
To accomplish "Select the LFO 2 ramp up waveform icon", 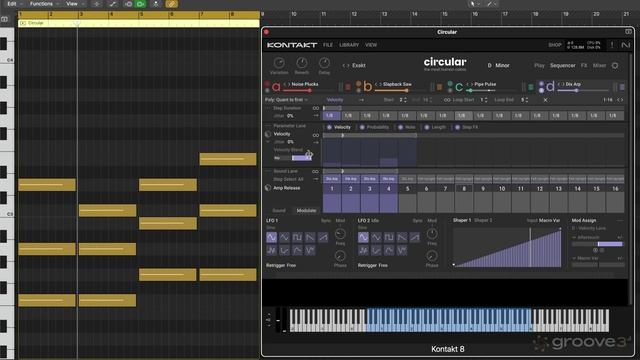I will coord(415,237).
